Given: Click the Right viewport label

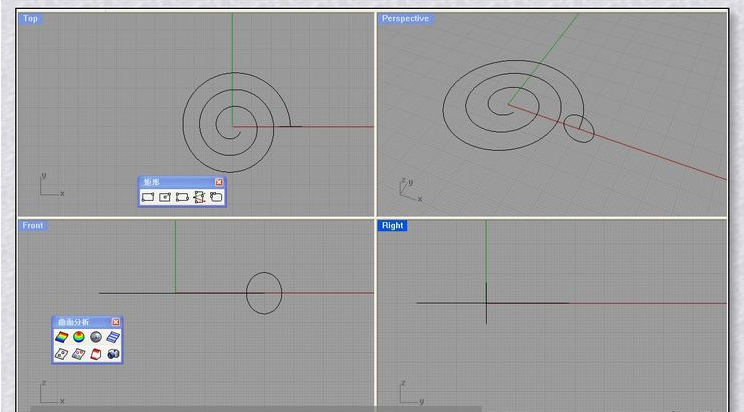Looking at the screenshot, I should point(392,225).
